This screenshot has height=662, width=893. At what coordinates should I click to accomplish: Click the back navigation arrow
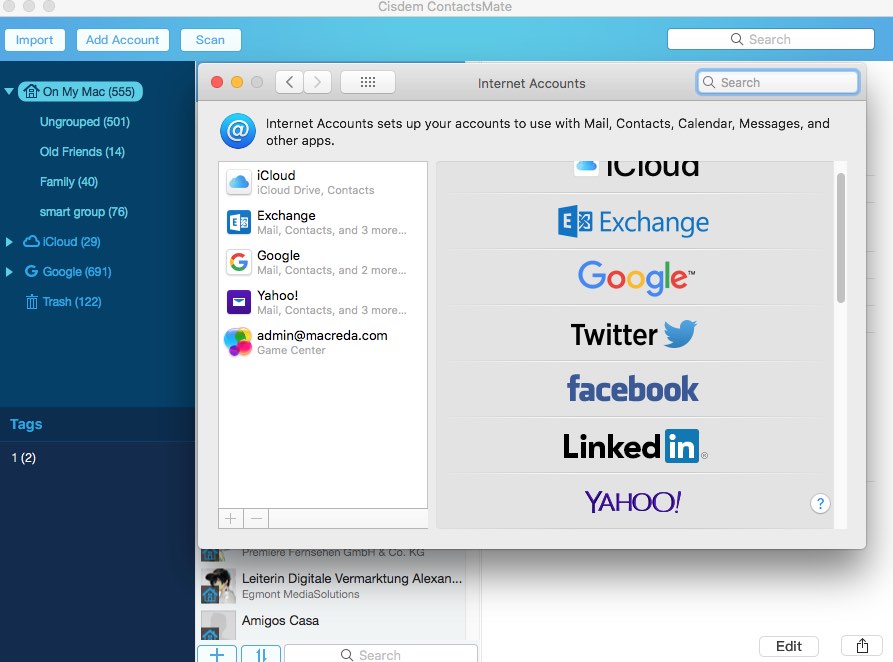289,83
